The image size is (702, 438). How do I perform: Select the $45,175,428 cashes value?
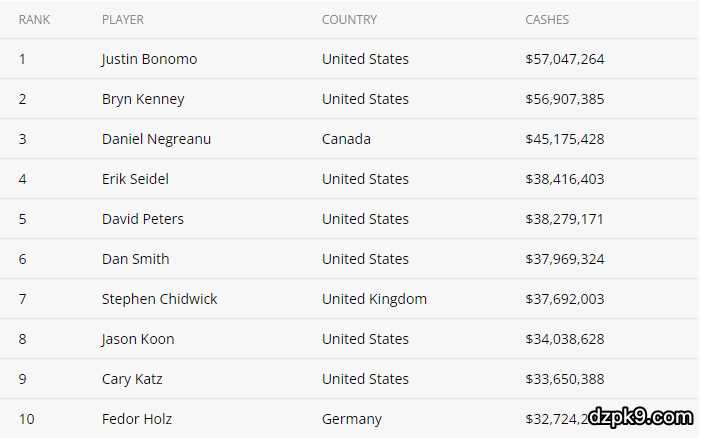point(564,139)
